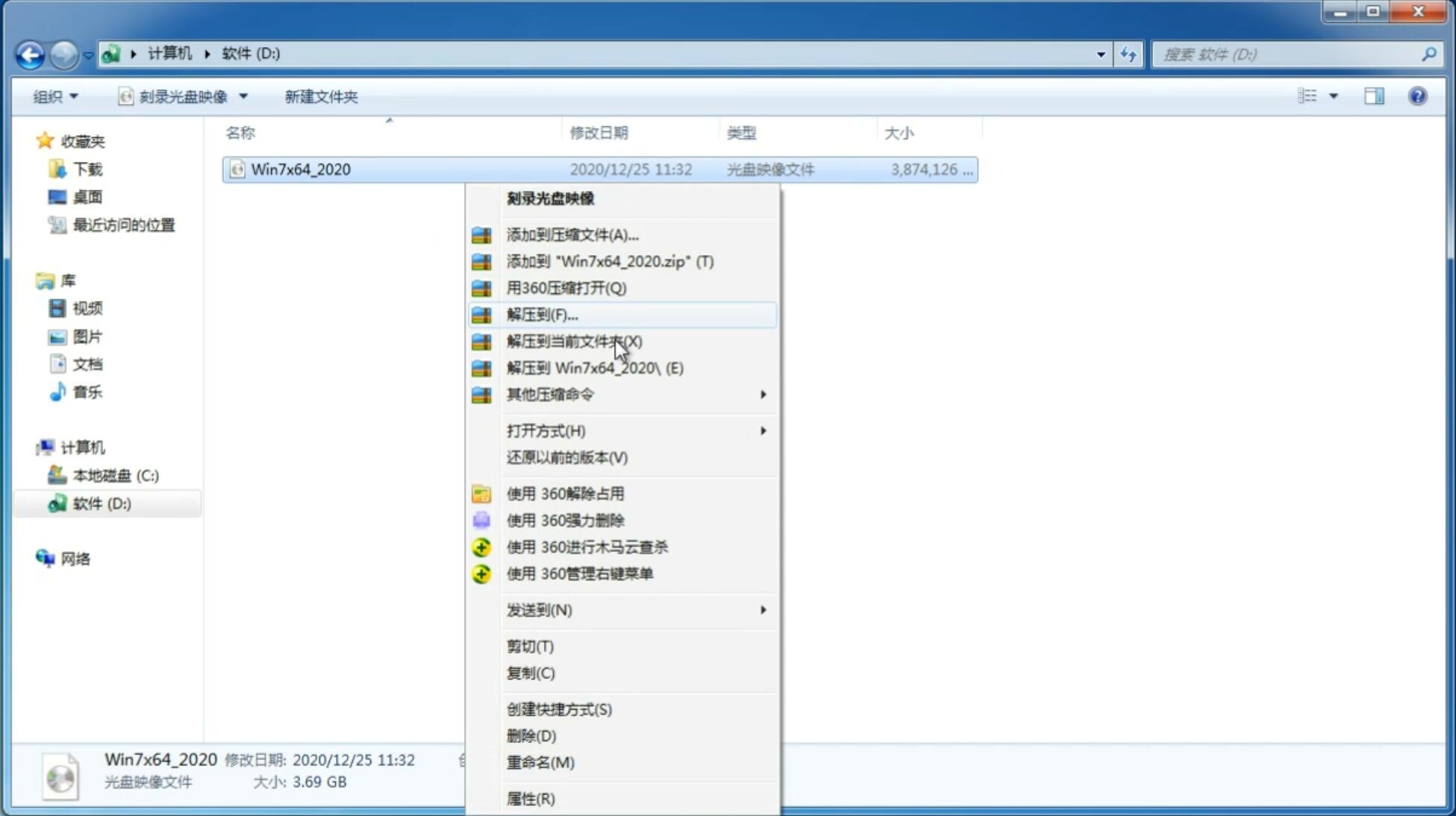The image size is (1456, 816).
Task: Expand 发送到 submenu arrow
Action: [762, 610]
